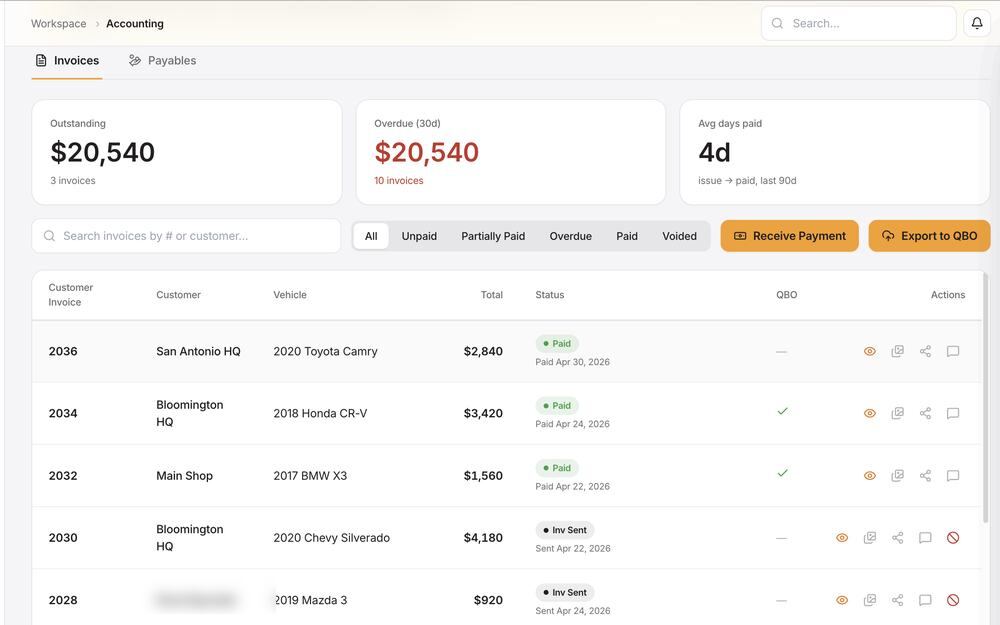View invoice 2032 eye icon
Image resolution: width=1000 pixels, height=625 pixels.
click(869, 476)
